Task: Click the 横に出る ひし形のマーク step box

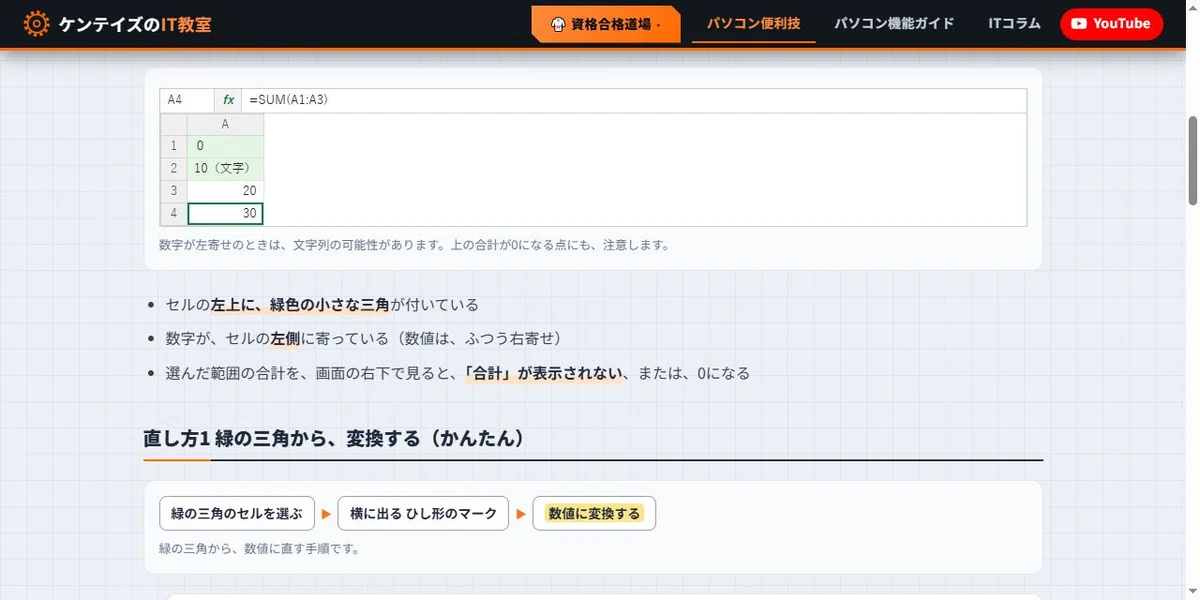Action: click(423, 514)
